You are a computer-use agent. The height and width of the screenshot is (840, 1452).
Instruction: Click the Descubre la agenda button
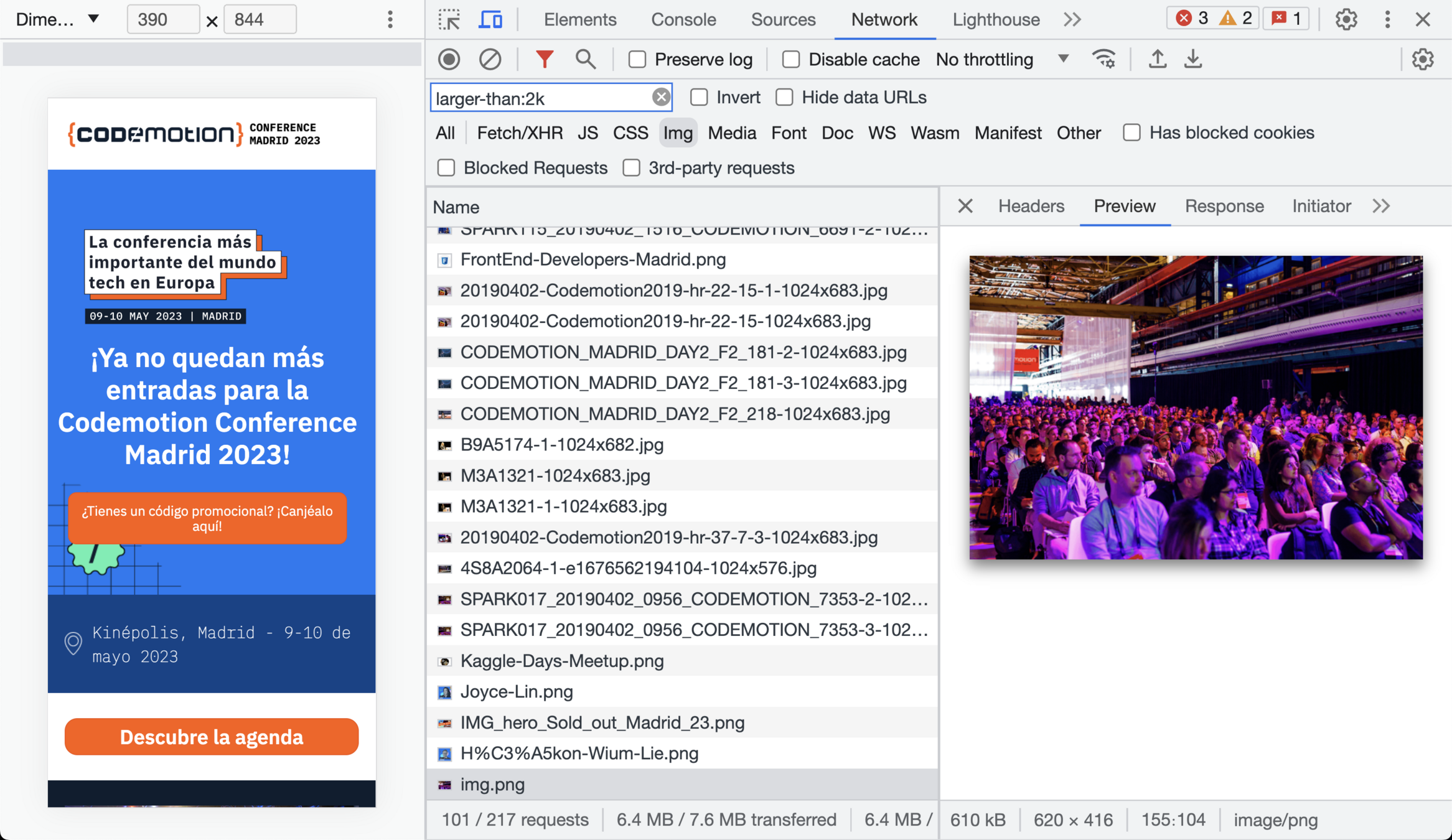(212, 737)
